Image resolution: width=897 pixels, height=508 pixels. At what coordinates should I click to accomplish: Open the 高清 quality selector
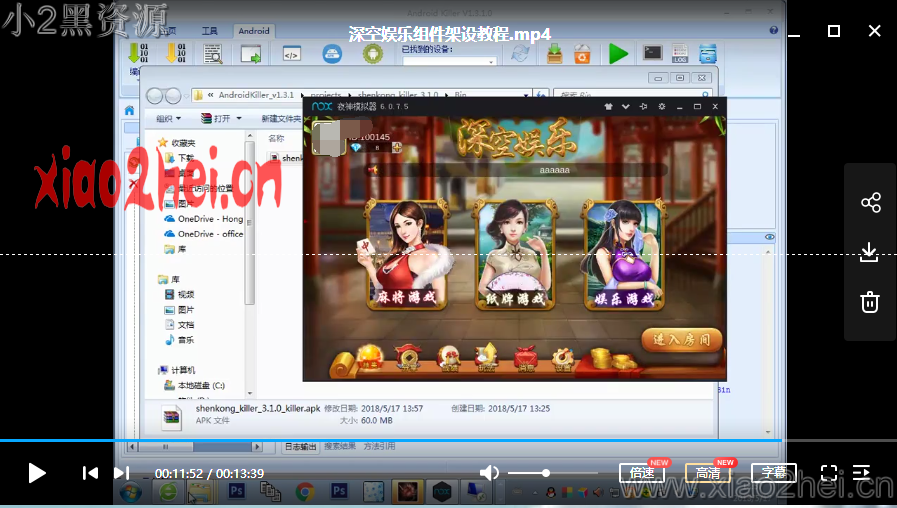click(708, 473)
